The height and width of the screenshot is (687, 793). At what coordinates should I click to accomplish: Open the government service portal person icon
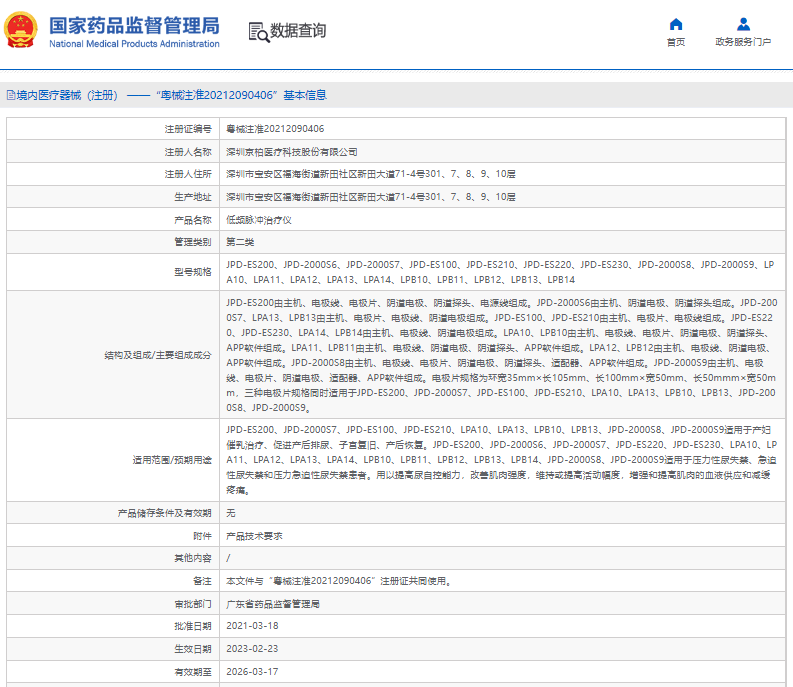click(x=743, y=24)
